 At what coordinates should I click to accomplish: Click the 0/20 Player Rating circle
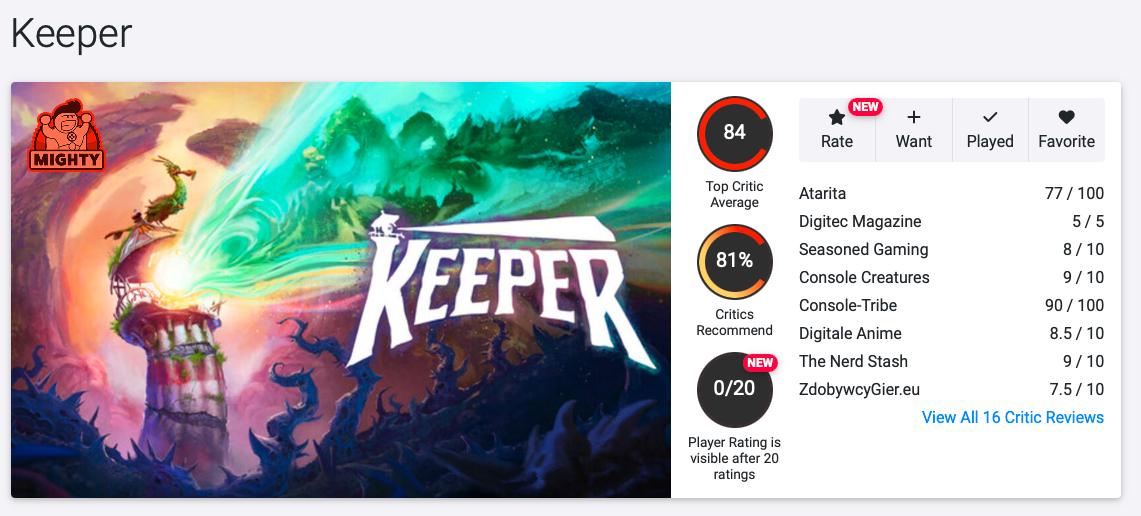pyautogui.click(x=735, y=389)
